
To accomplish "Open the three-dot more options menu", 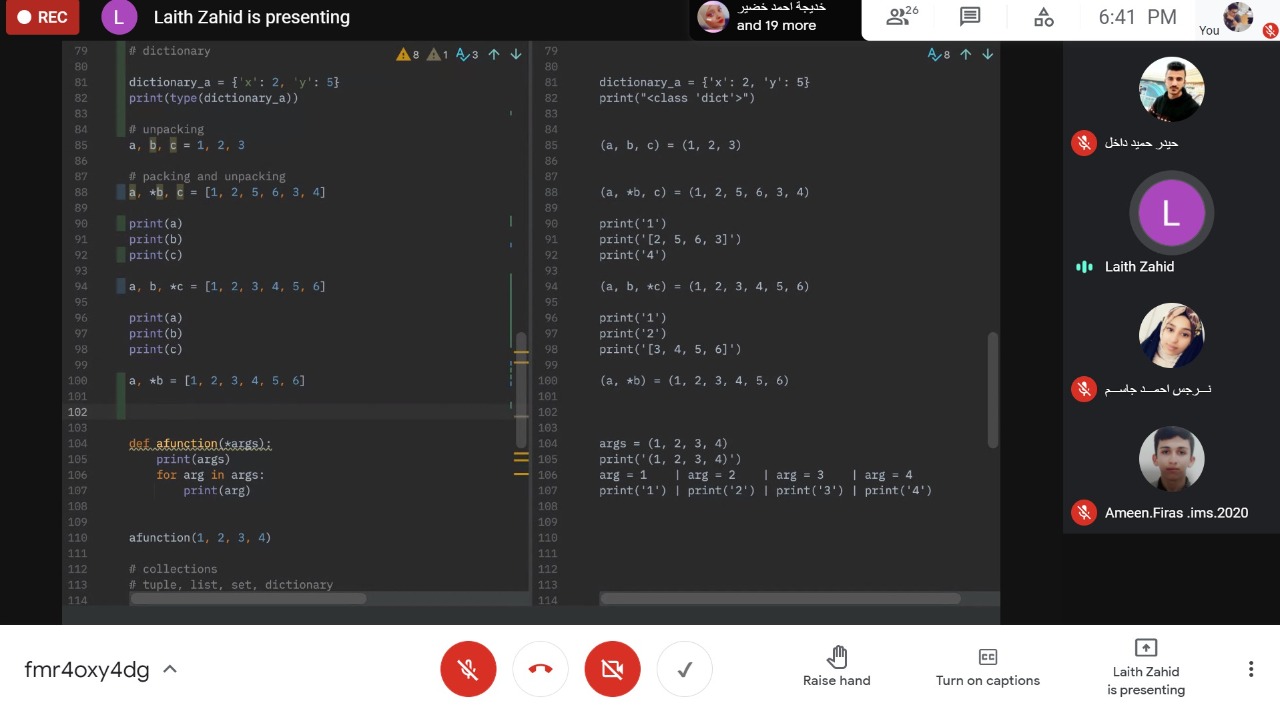I will point(1250,669).
